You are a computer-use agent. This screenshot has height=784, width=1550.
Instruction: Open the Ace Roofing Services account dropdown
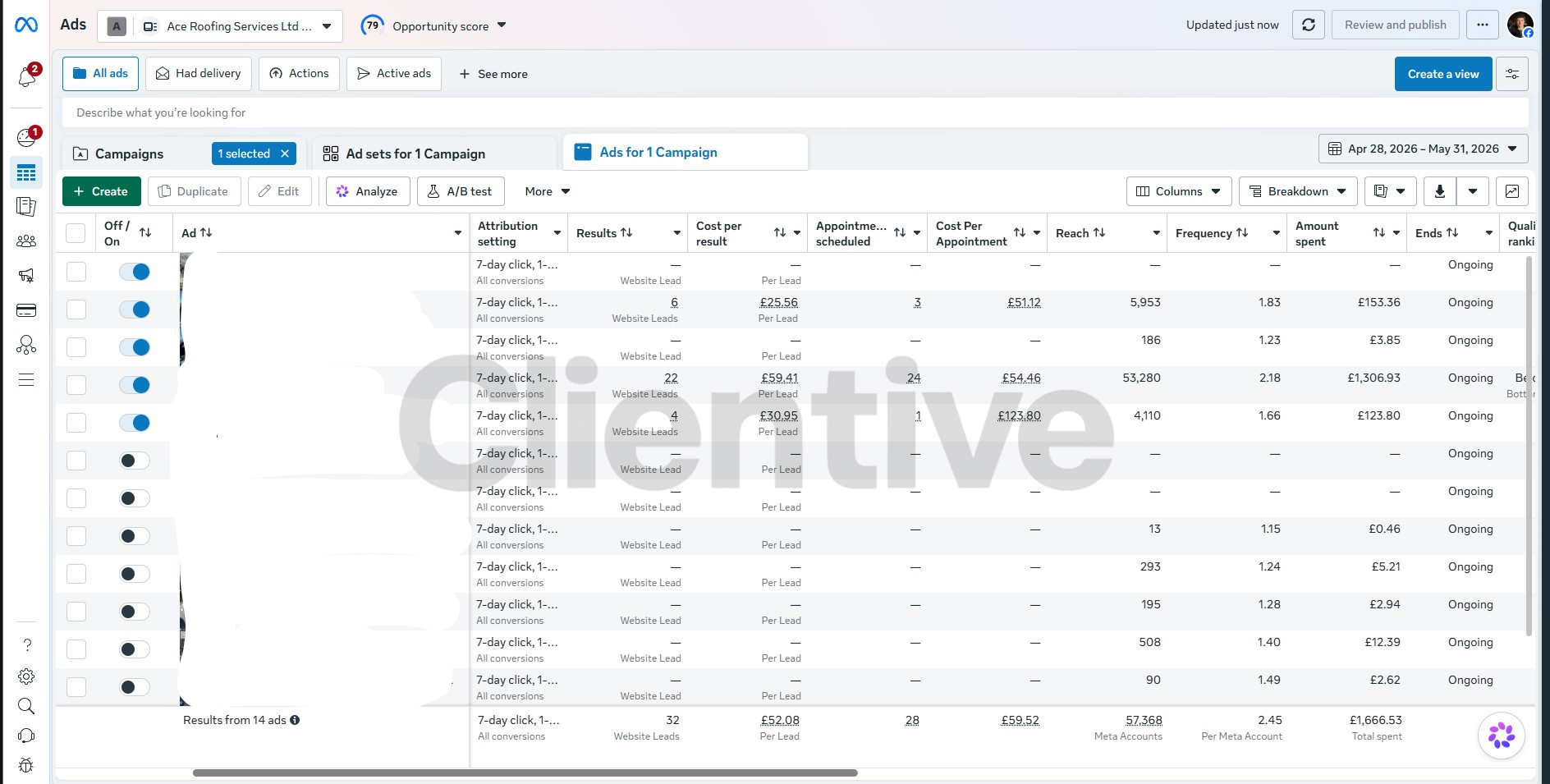pyautogui.click(x=219, y=26)
